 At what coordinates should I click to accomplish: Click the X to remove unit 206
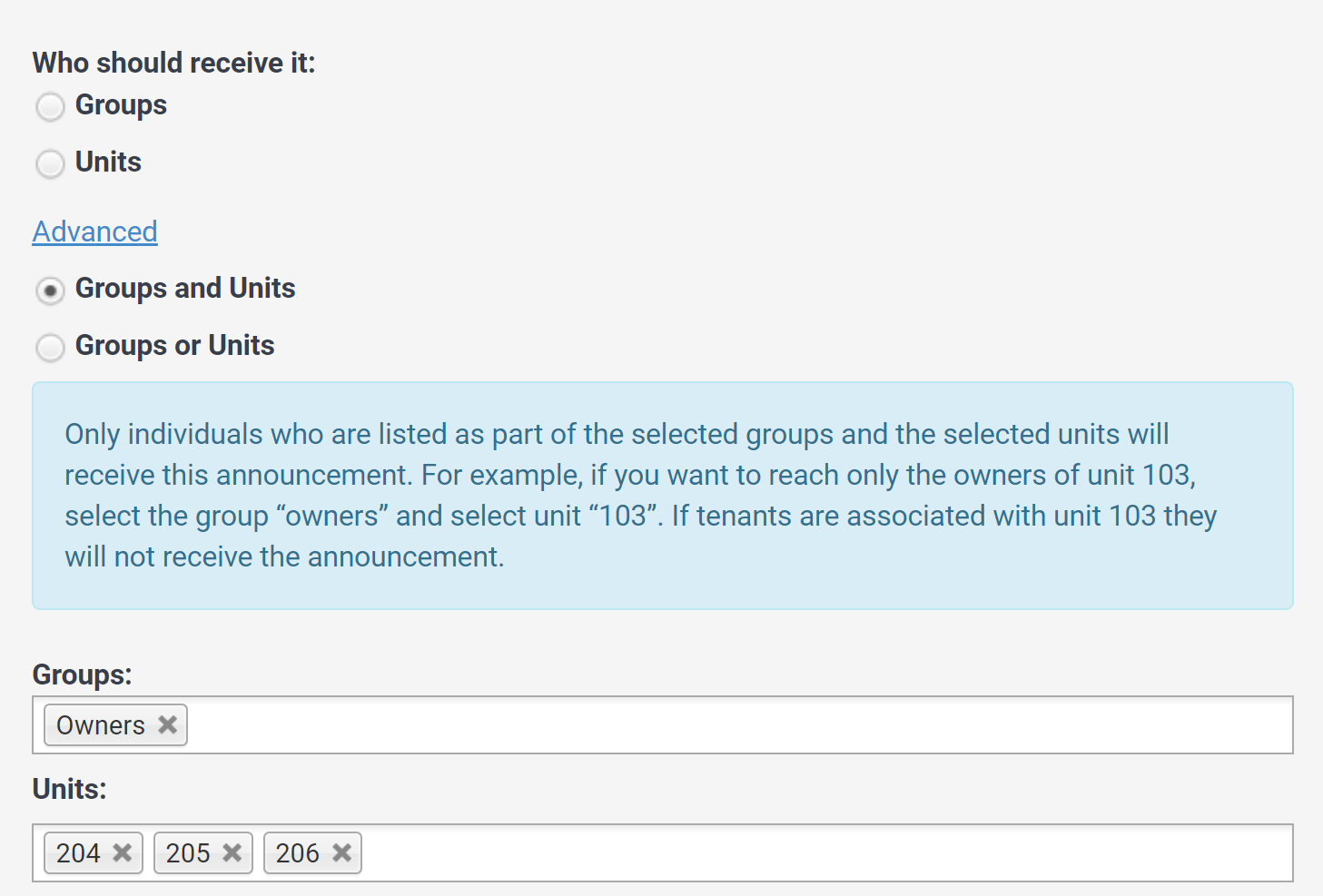pyautogui.click(x=341, y=852)
